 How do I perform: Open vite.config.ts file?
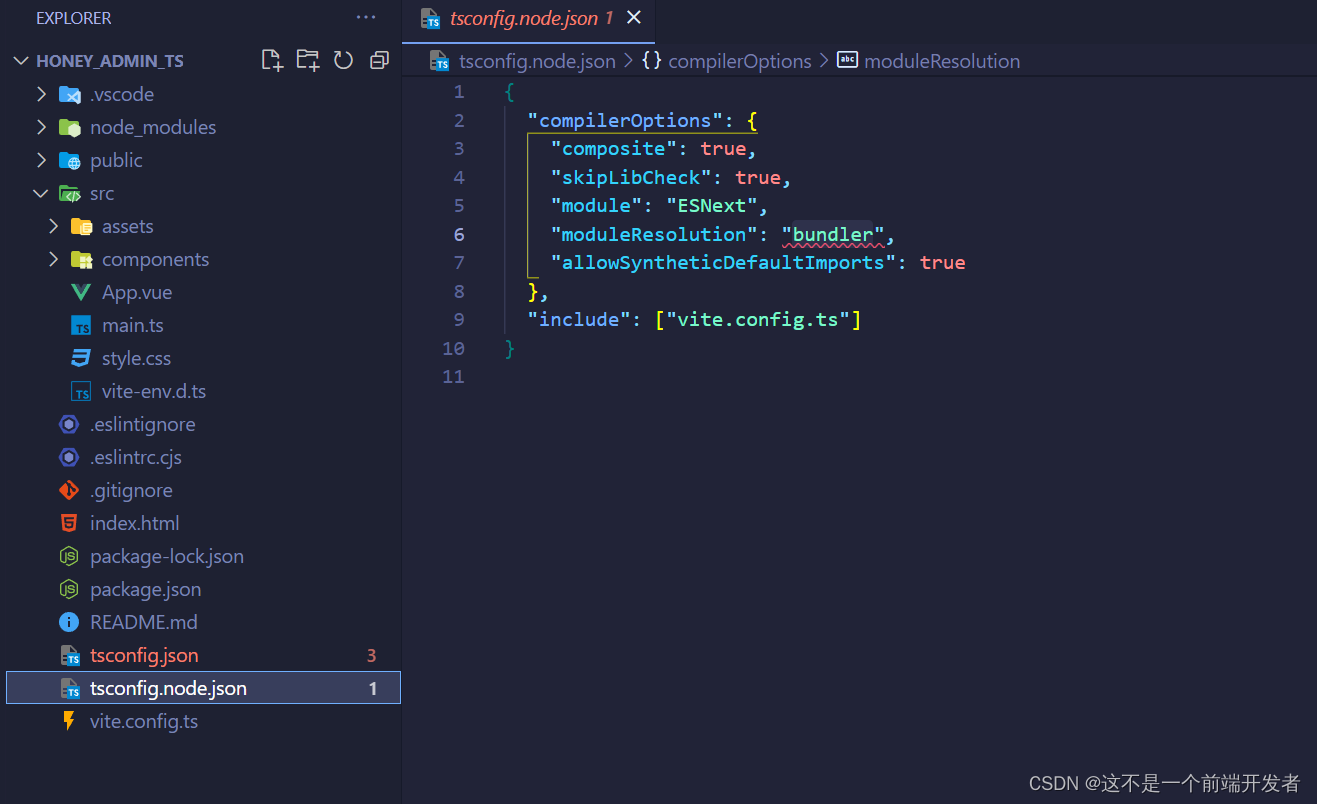pyautogui.click(x=144, y=721)
